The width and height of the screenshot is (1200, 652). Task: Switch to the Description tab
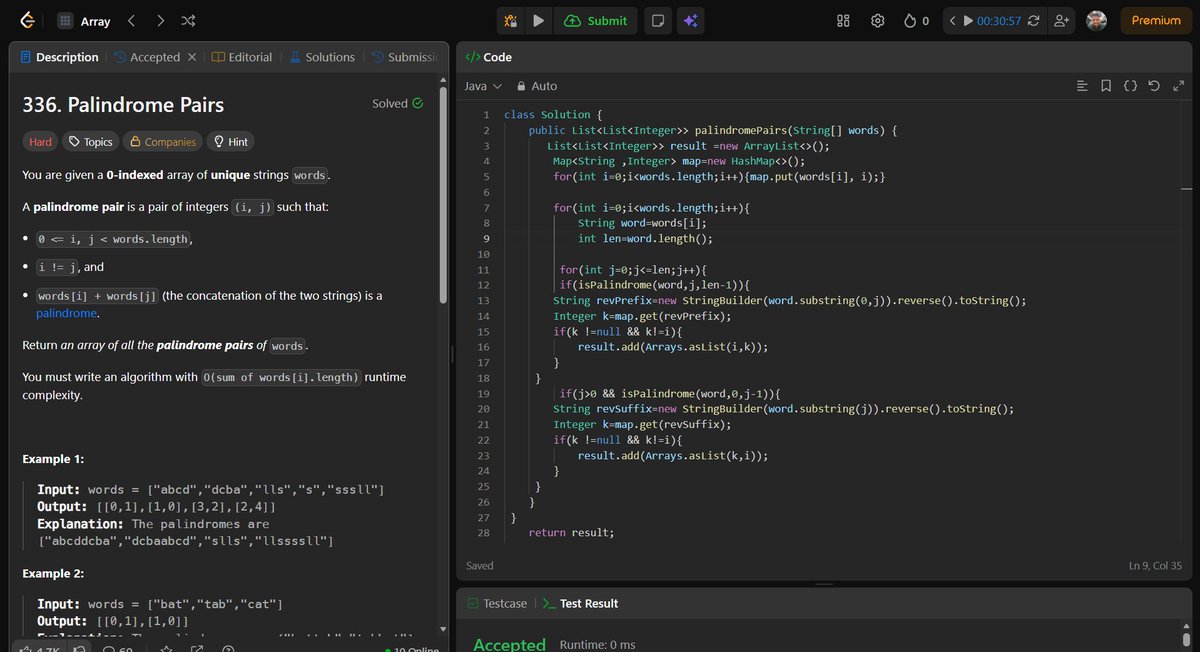pyautogui.click(x=59, y=57)
